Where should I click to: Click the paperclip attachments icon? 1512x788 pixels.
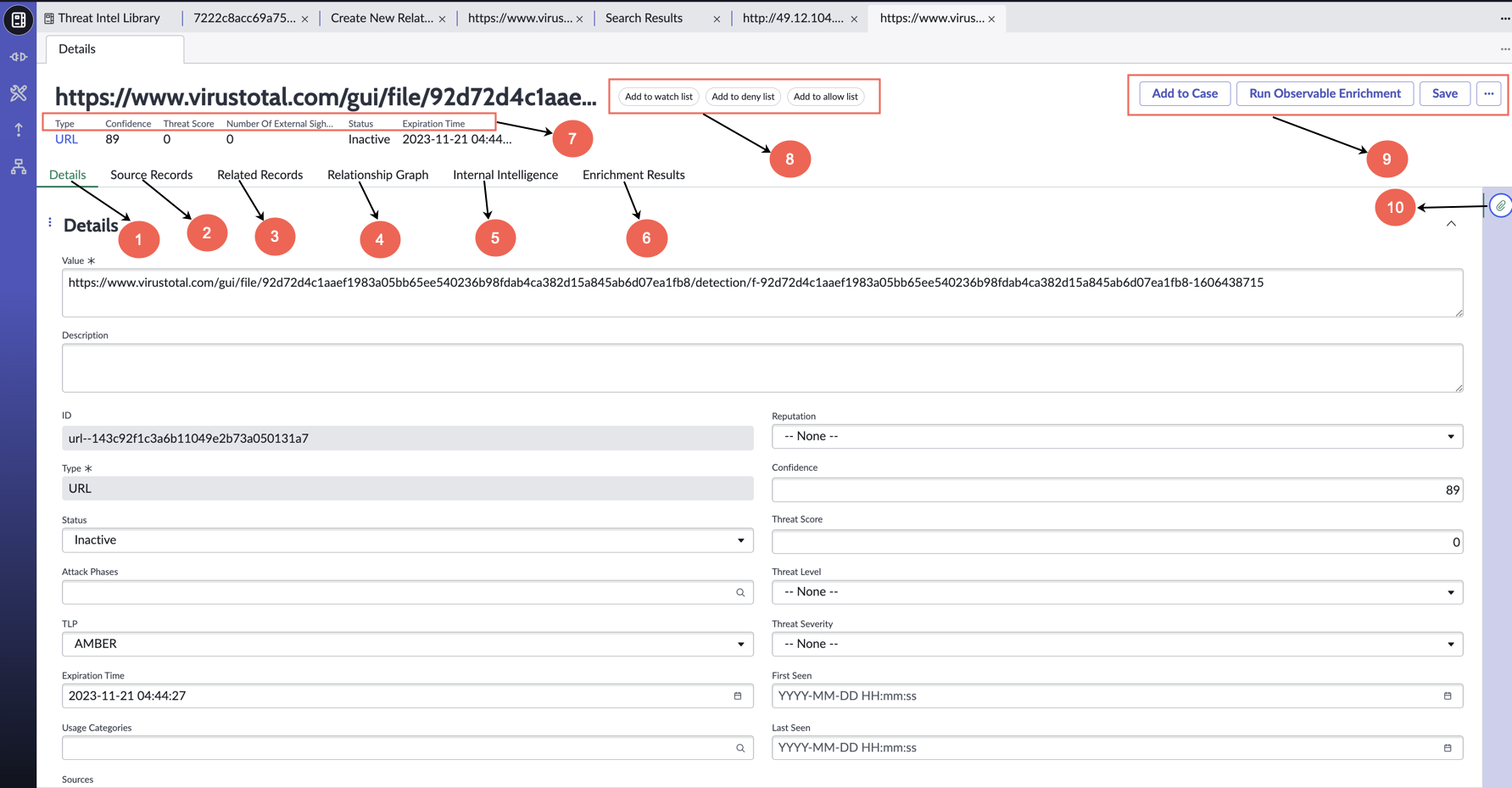(1501, 205)
